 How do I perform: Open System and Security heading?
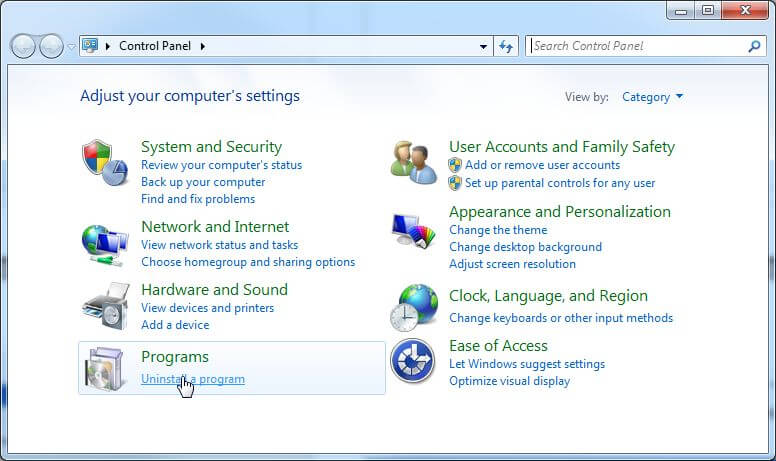click(211, 146)
